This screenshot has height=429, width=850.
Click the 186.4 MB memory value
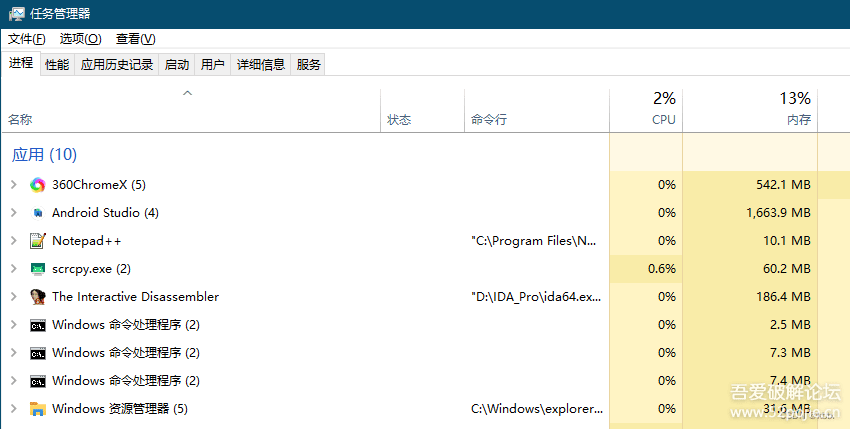[x=783, y=297]
